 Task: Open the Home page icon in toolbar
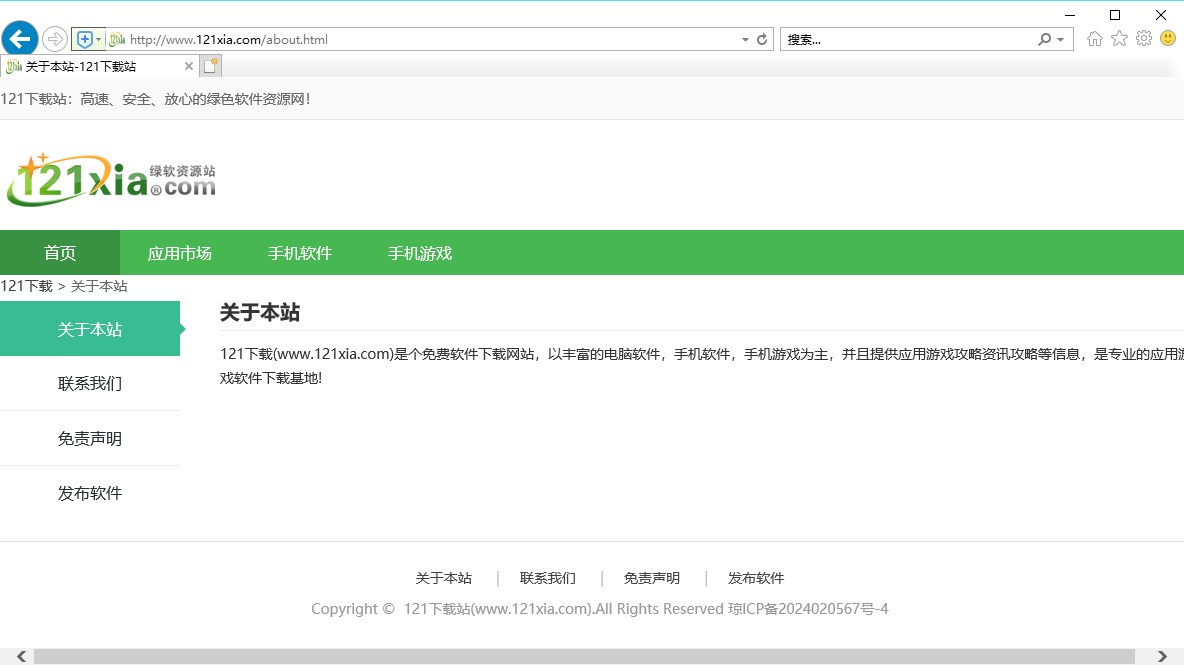[1095, 39]
